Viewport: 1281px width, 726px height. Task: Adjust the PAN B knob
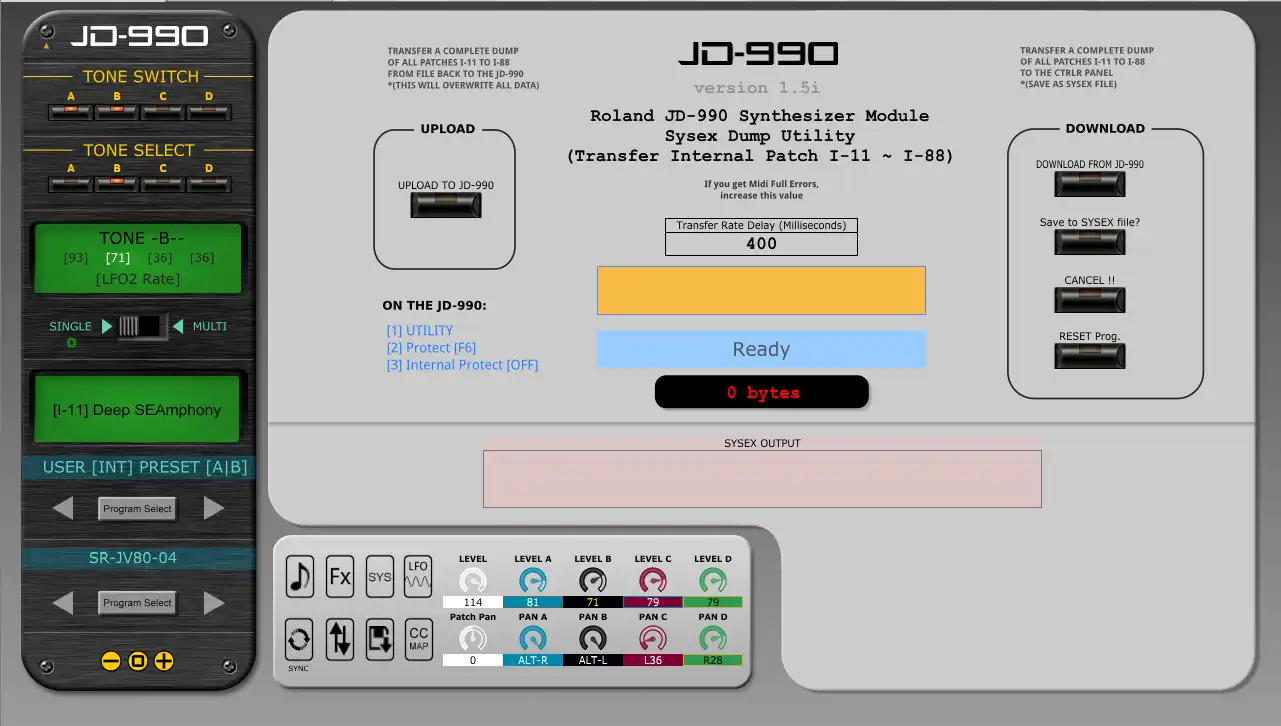pos(593,638)
